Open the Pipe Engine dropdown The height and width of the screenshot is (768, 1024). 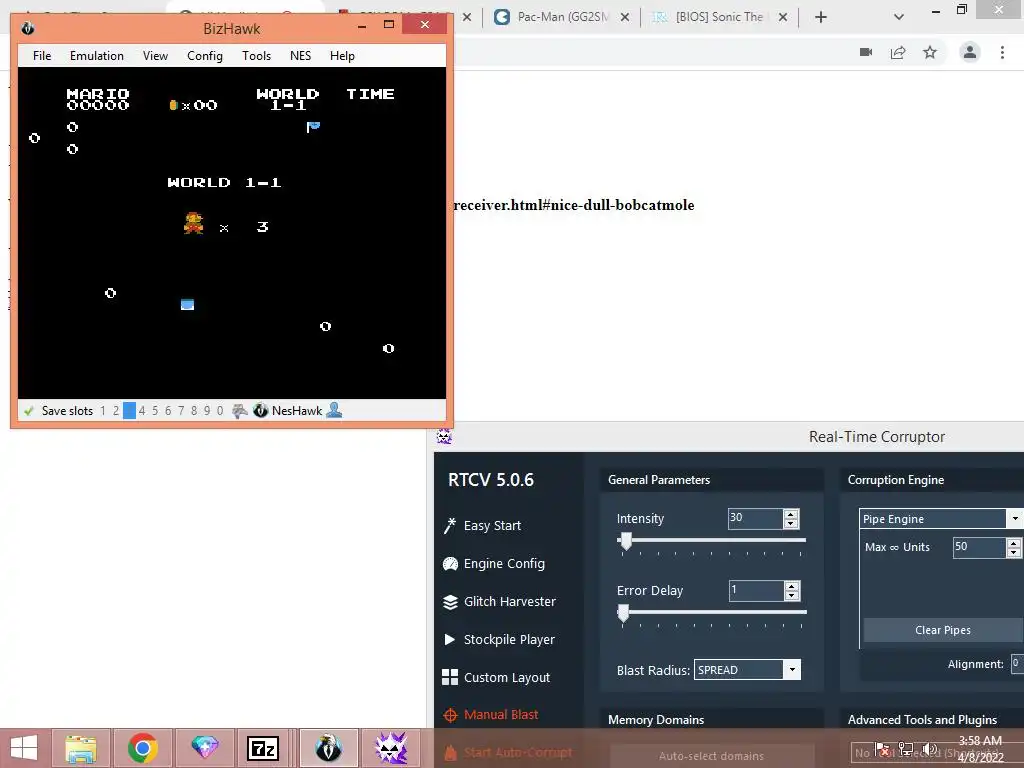click(940, 519)
